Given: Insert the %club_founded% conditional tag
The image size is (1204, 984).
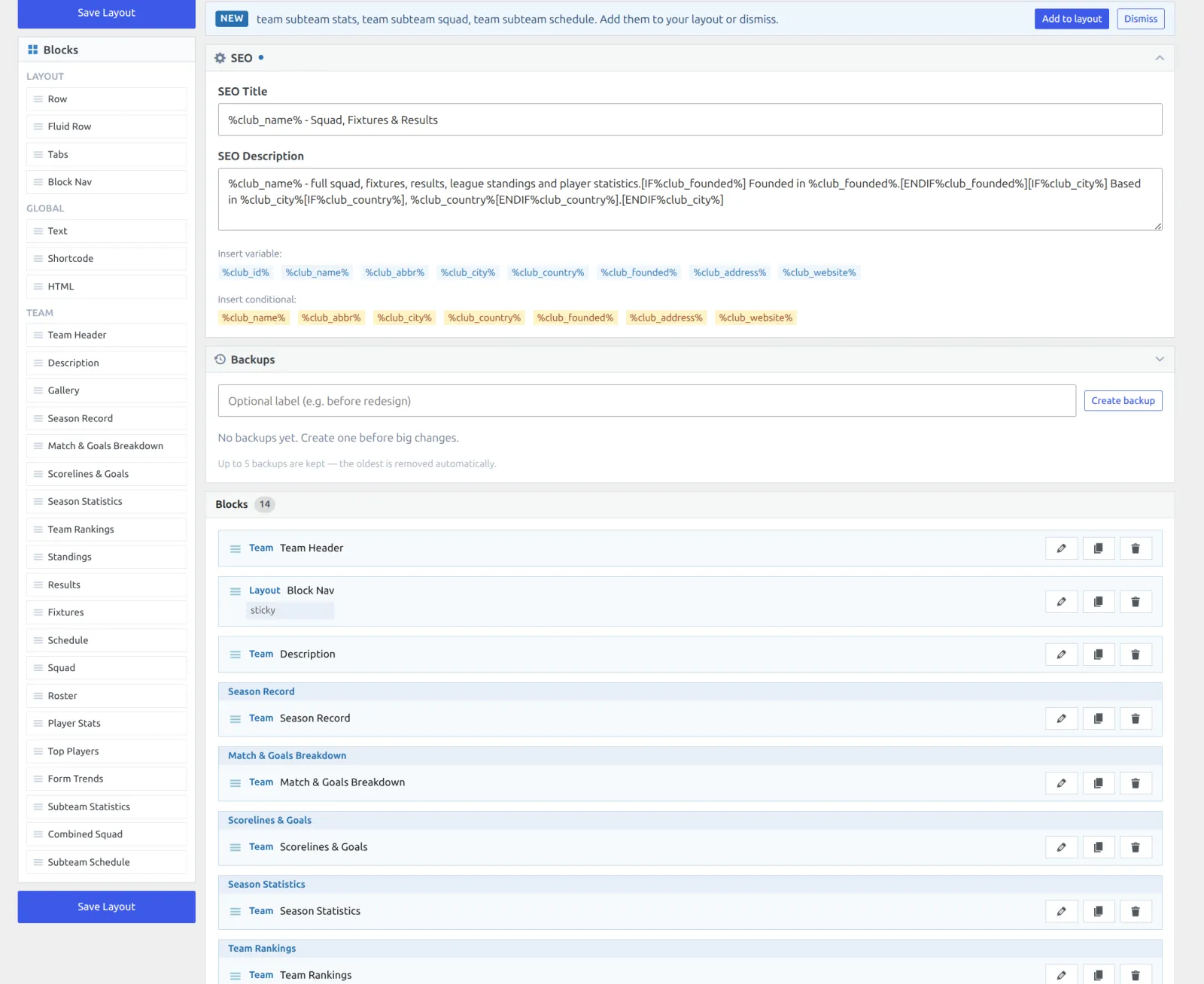Looking at the screenshot, I should (x=575, y=317).
